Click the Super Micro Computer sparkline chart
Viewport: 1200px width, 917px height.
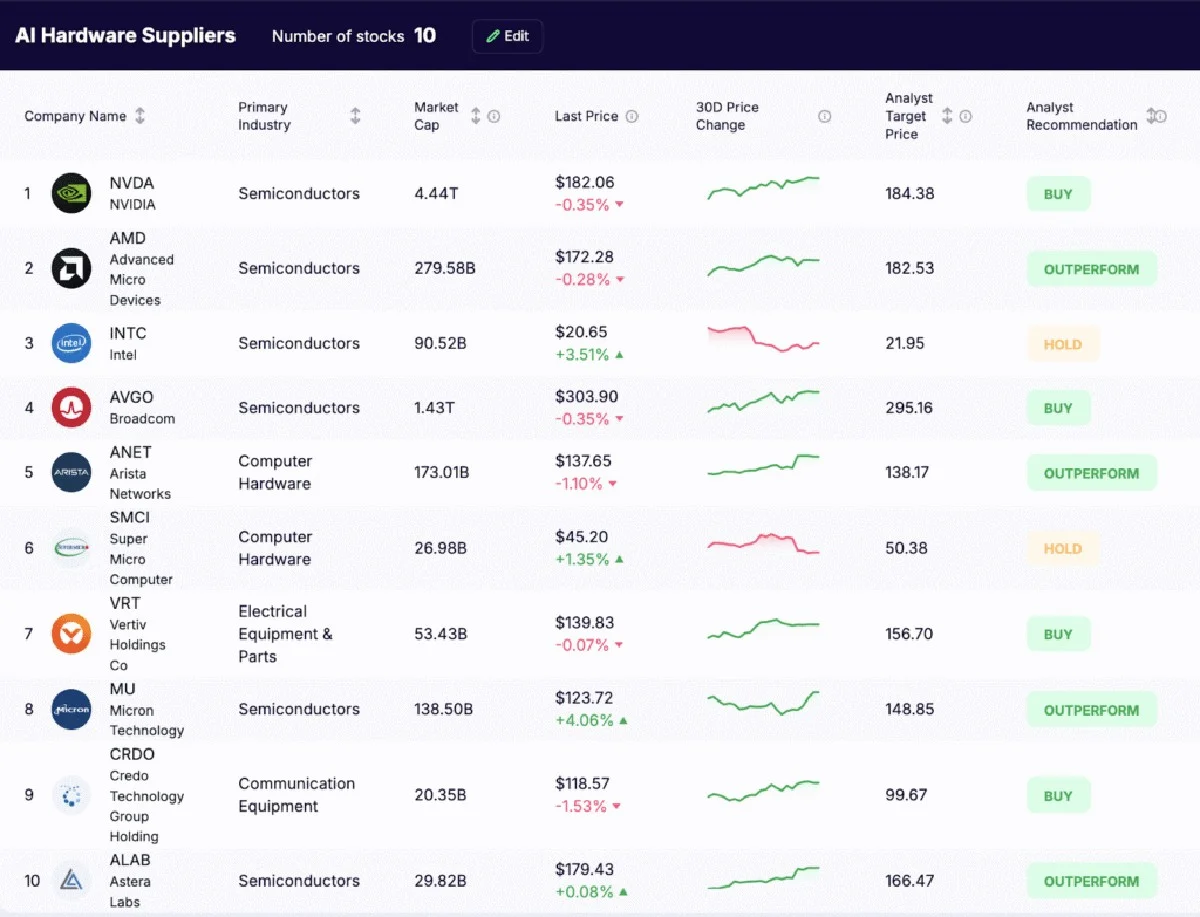tap(763, 545)
